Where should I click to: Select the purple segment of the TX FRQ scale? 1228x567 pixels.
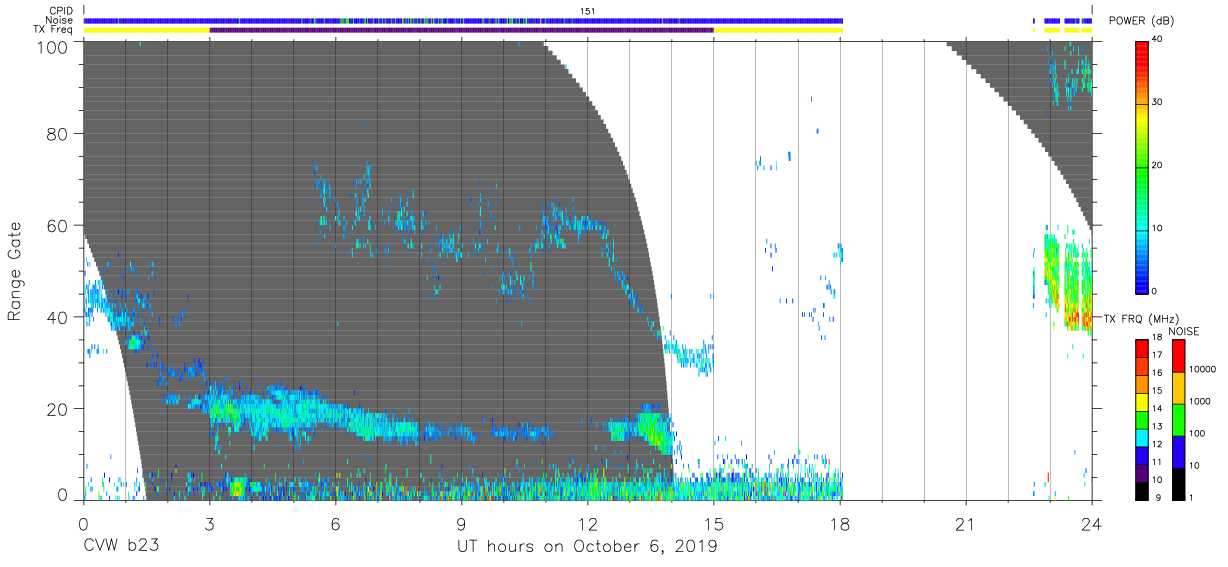coord(1142,472)
